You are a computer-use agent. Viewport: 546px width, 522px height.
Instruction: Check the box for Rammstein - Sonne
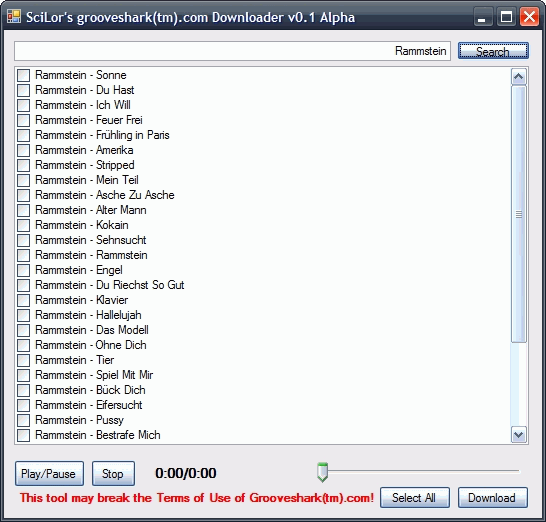23,75
